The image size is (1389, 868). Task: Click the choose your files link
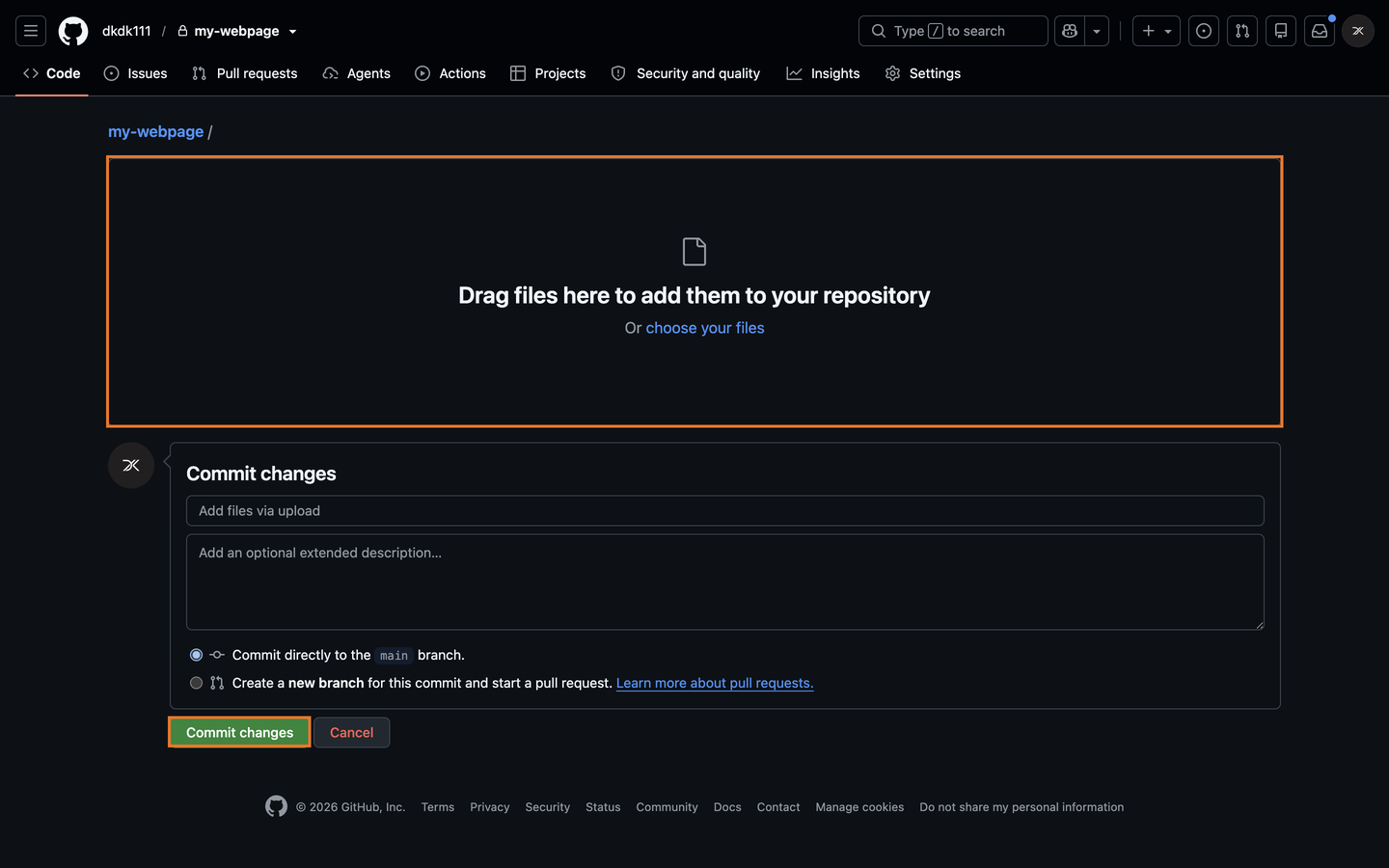coord(705,328)
